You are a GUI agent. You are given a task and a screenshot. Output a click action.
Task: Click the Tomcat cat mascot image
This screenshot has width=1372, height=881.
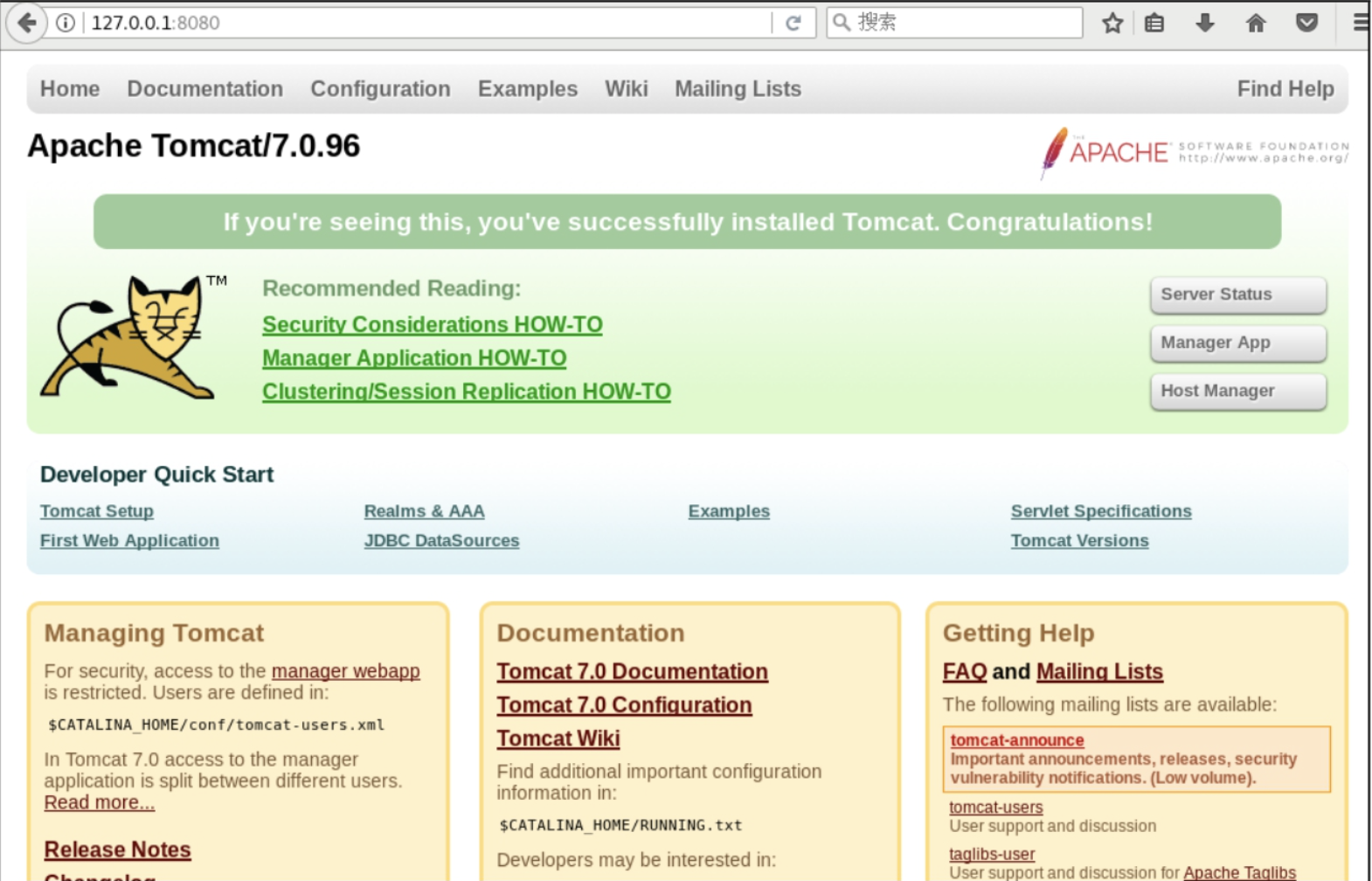tap(134, 337)
